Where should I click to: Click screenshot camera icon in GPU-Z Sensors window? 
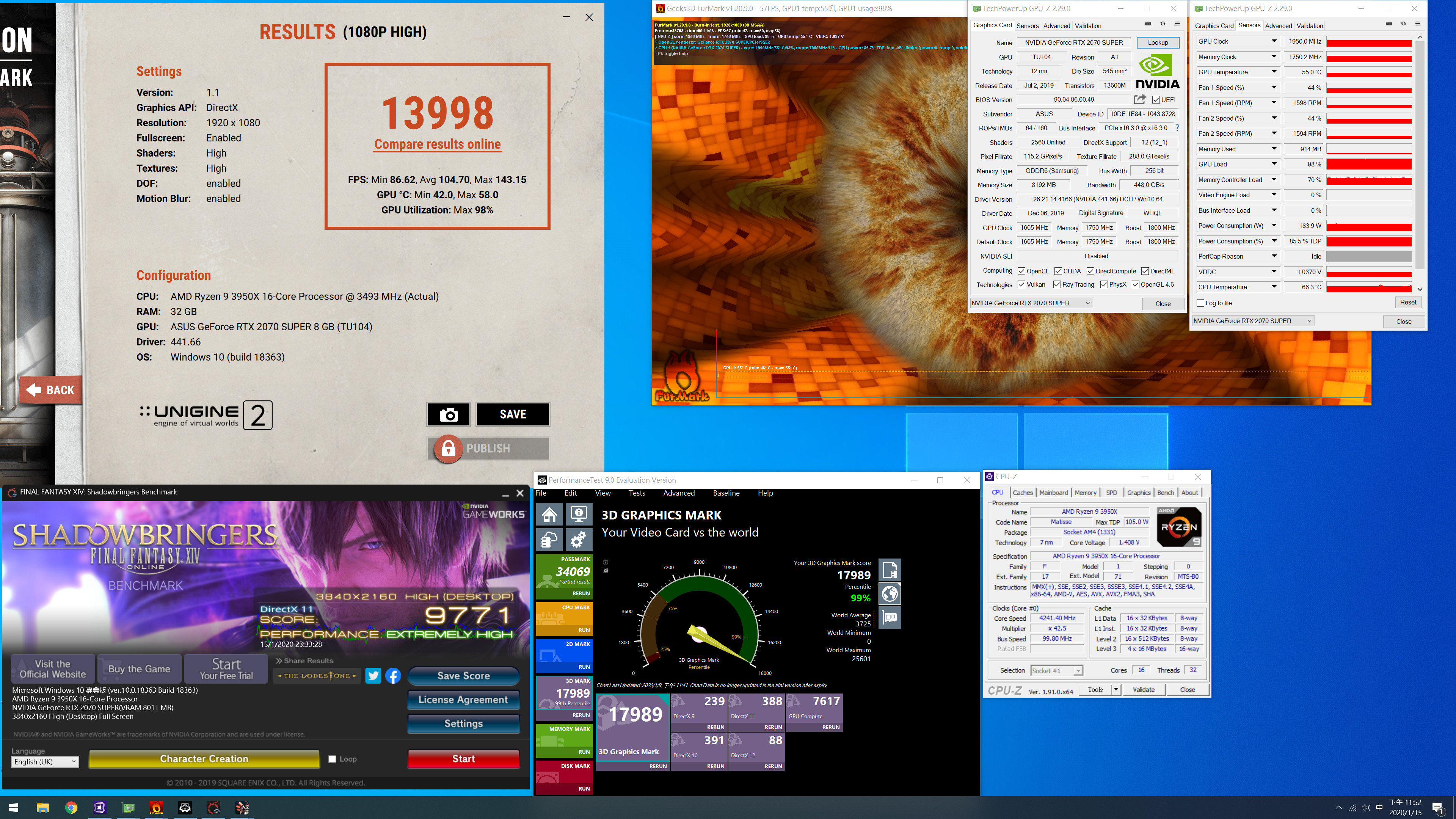[x=1389, y=24]
